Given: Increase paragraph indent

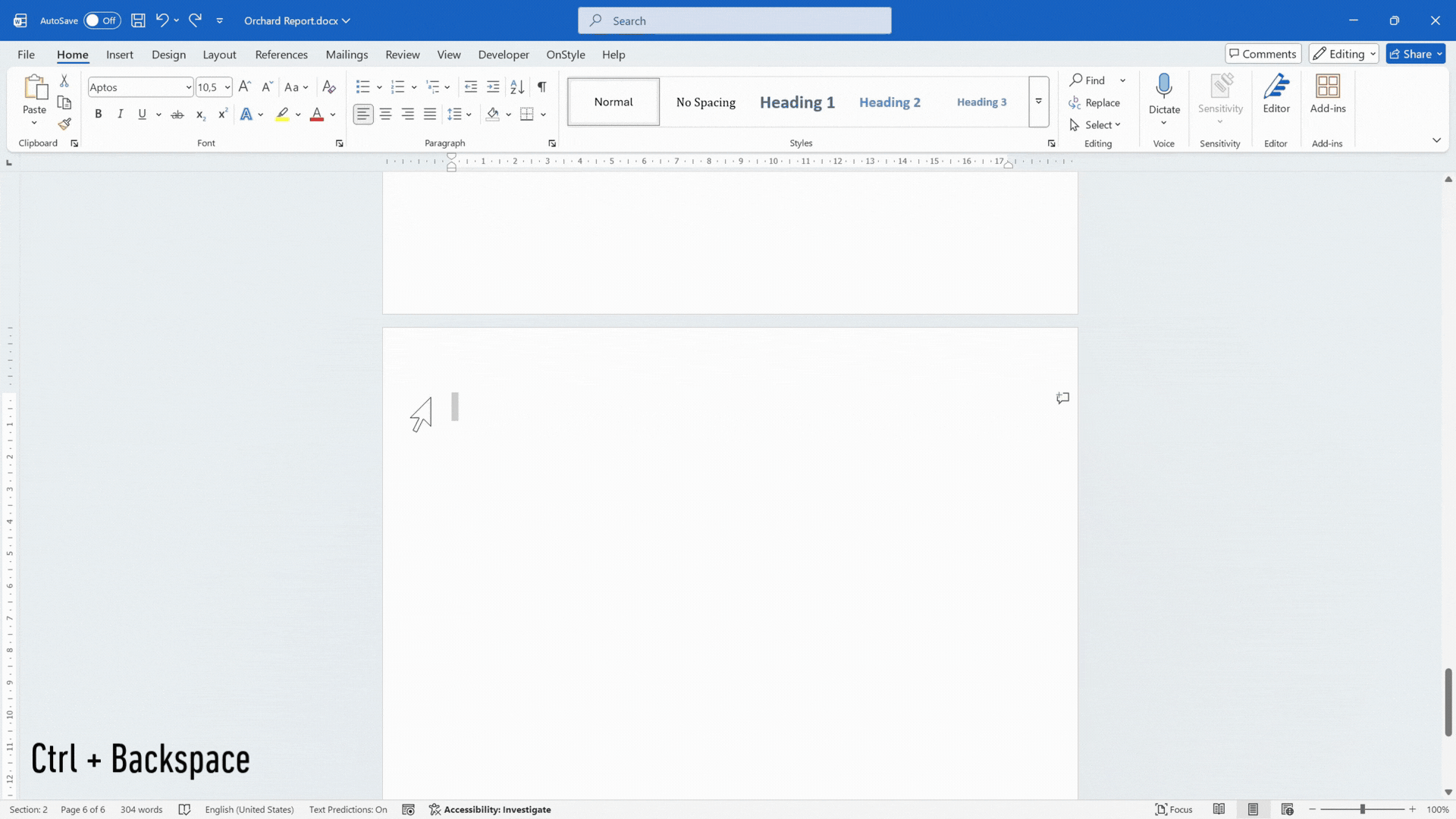Looking at the screenshot, I should coord(493,87).
